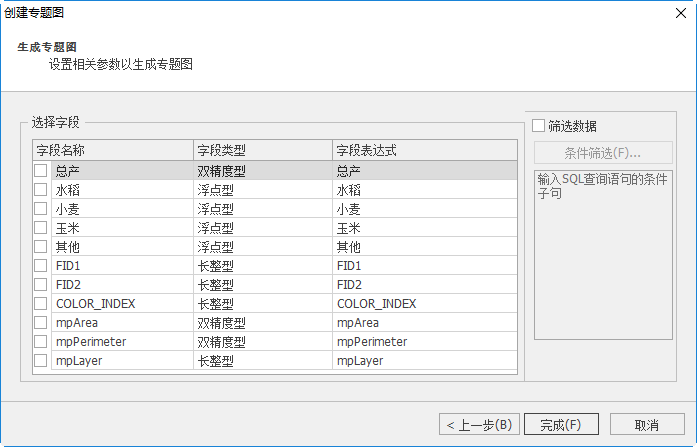697x447 pixels.
Task: Select the mpPerimeter field checkbox
Action: click(41, 342)
